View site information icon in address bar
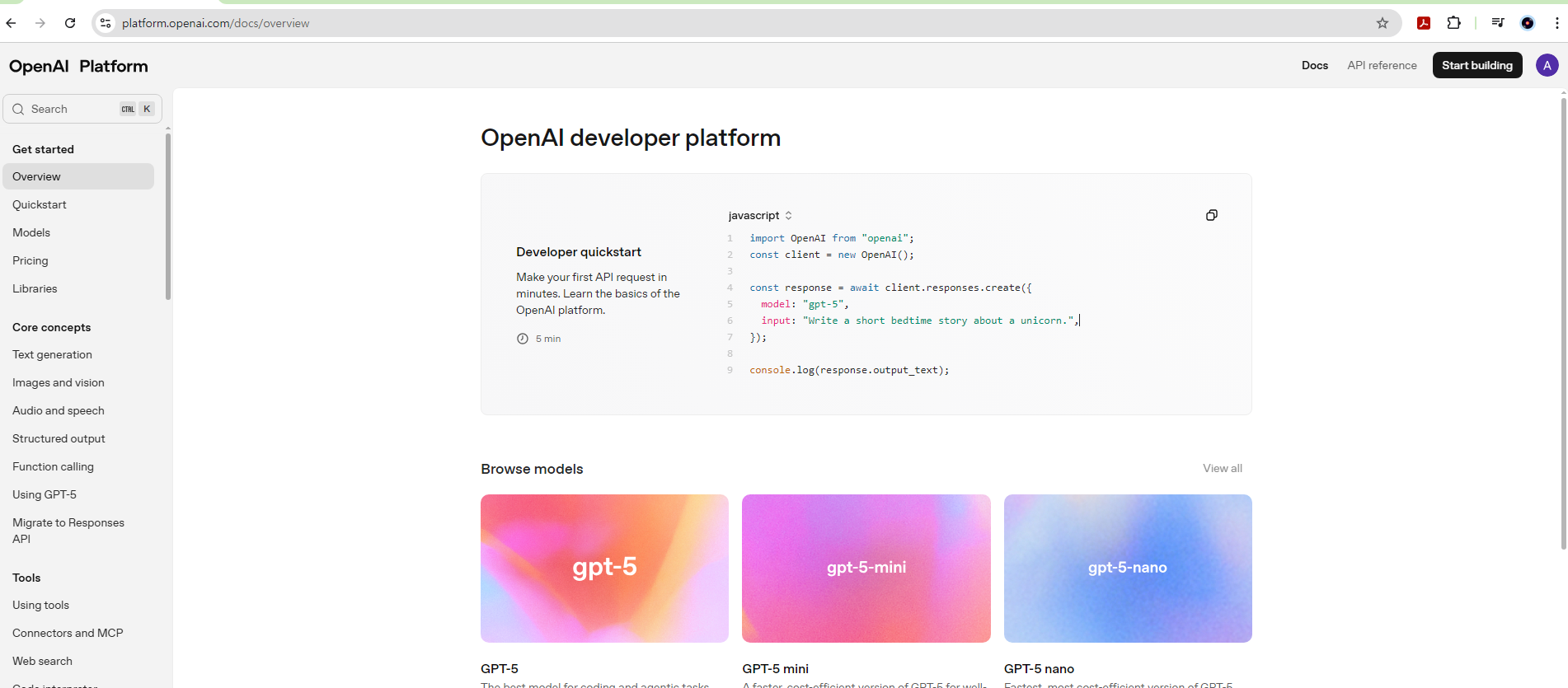 tap(106, 23)
